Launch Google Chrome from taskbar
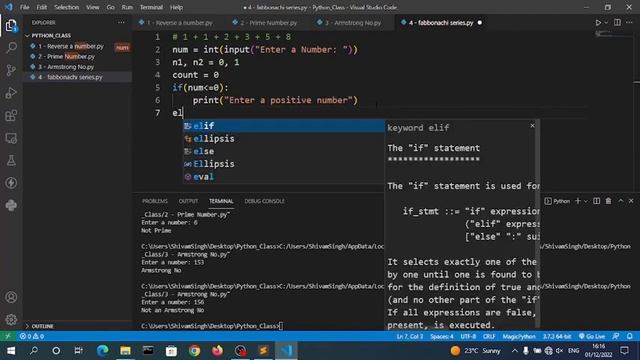 195,351
